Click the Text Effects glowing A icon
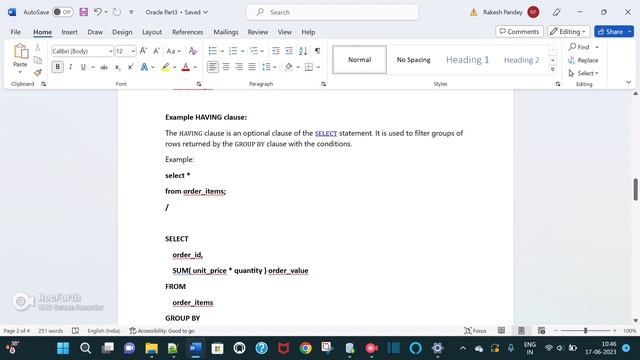Viewport: 640px width, 360px height. (x=144, y=67)
